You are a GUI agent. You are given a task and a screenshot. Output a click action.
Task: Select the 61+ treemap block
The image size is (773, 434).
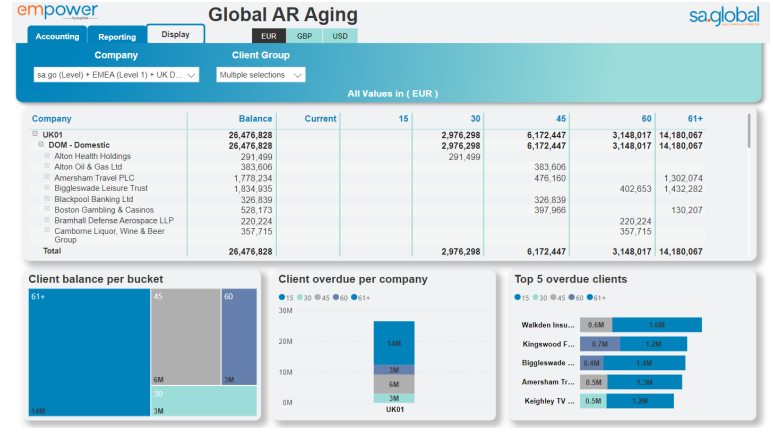(89, 352)
